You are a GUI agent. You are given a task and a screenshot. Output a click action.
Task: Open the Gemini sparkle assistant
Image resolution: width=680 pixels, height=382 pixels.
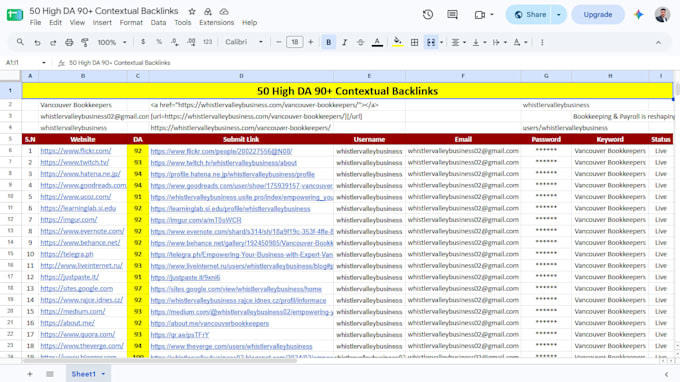(x=638, y=14)
